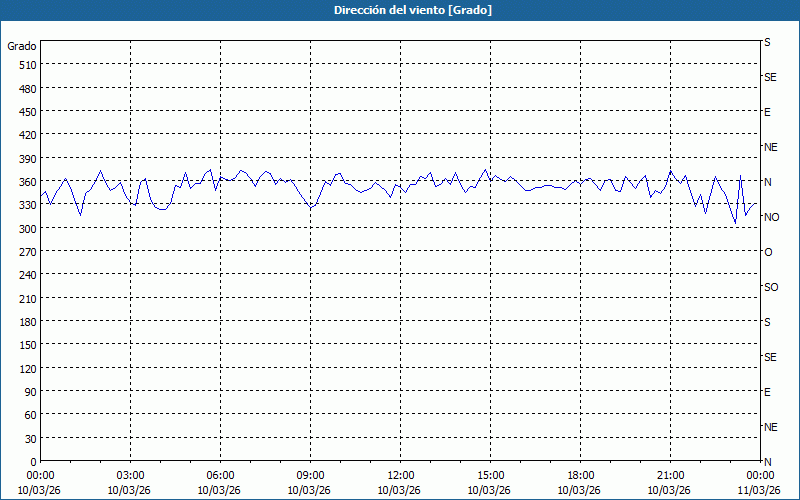This screenshot has height=500, width=800.
Task: Click the 90 y-axis tick label
Action: click(30, 391)
